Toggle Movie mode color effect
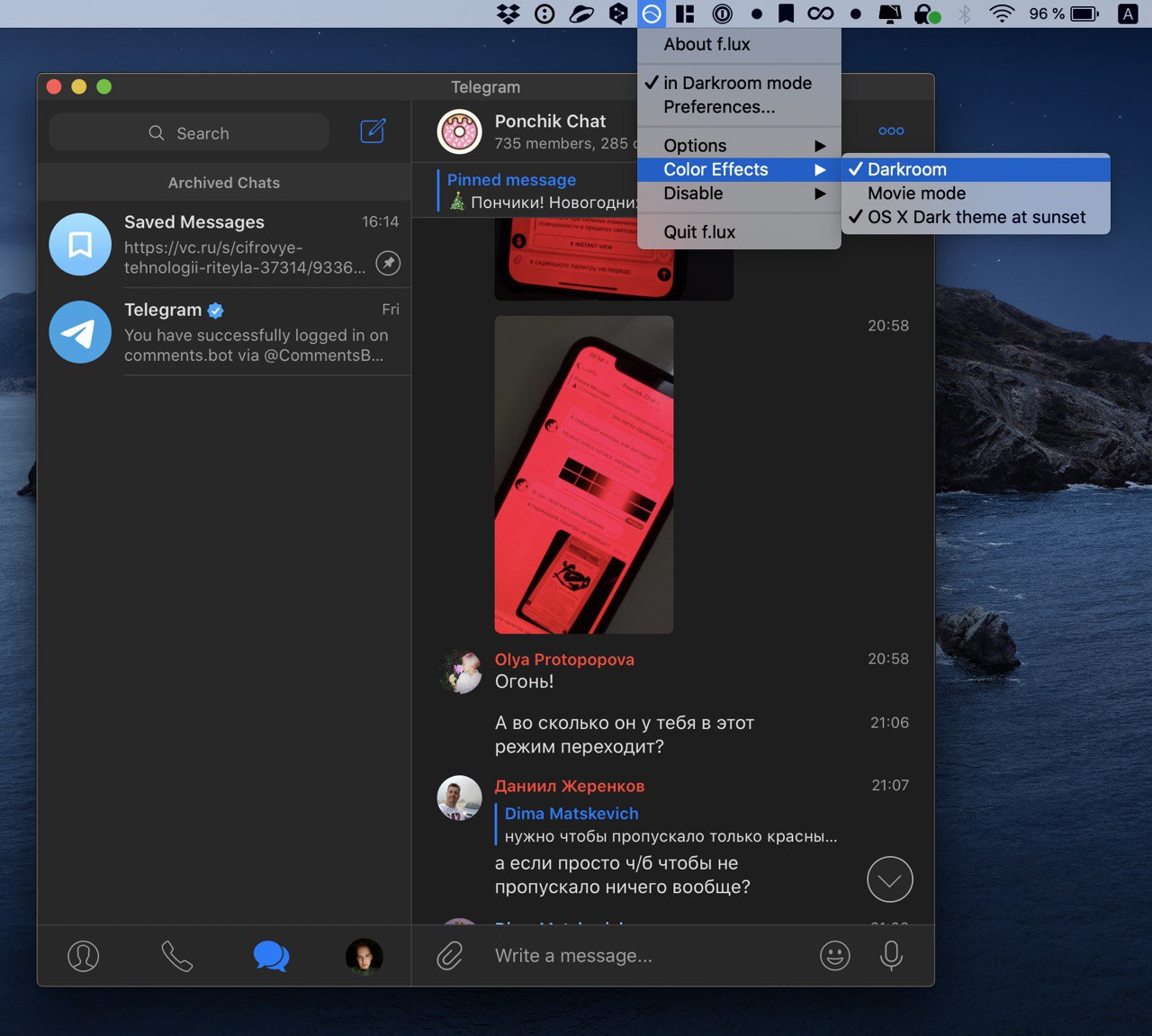This screenshot has height=1036, width=1152. [x=976, y=194]
